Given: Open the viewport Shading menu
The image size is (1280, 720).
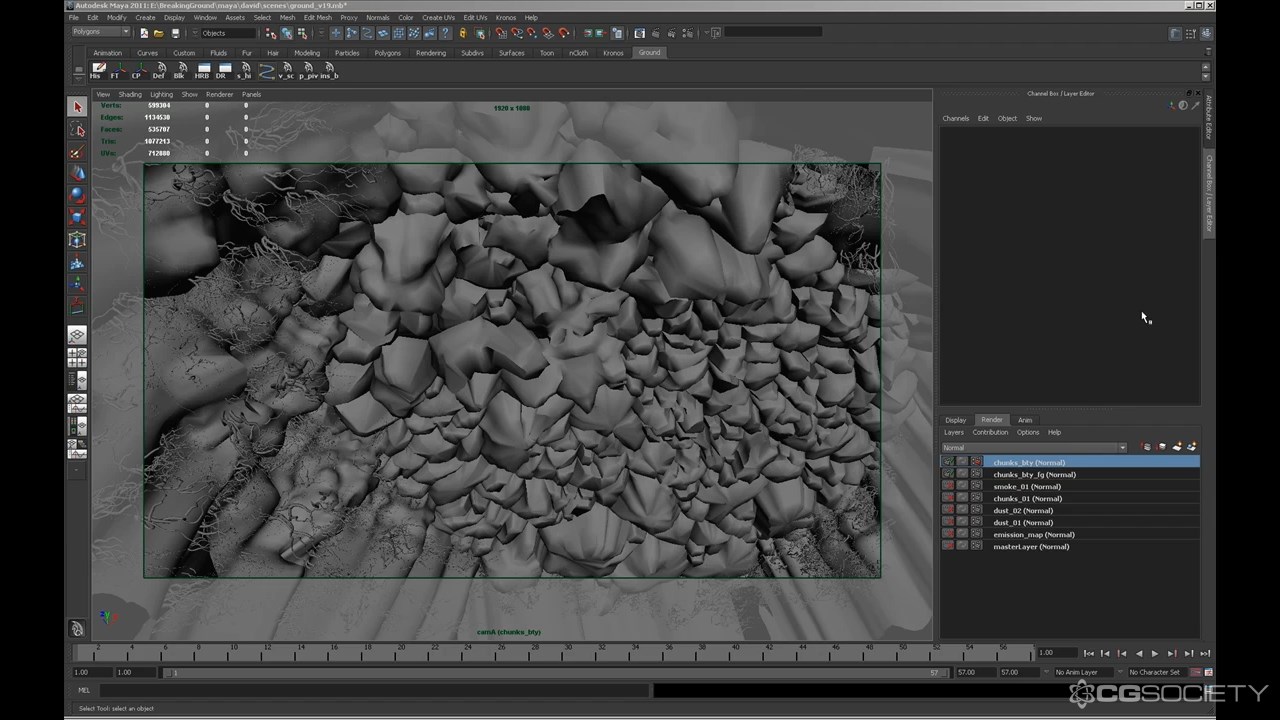Looking at the screenshot, I should [x=130, y=94].
